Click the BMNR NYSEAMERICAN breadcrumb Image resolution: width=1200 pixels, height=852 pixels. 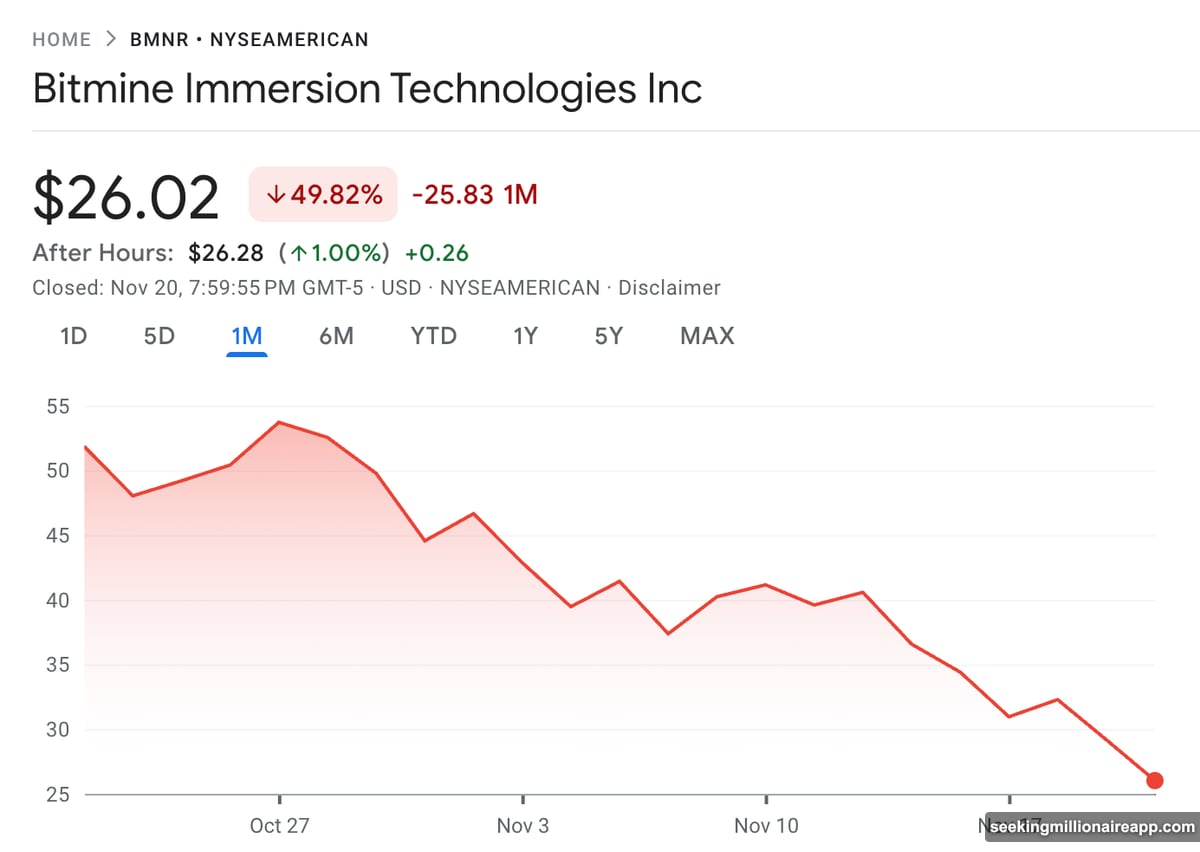pyautogui.click(x=249, y=40)
